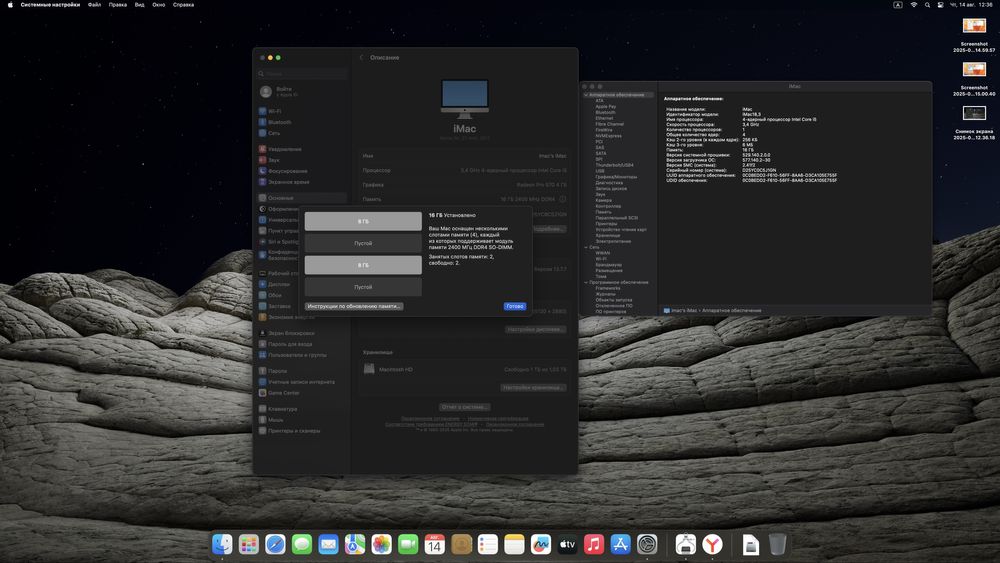Select Apple Pay in System Information sidebar
The image size is (1000, 563).
(x=606, y=106)
